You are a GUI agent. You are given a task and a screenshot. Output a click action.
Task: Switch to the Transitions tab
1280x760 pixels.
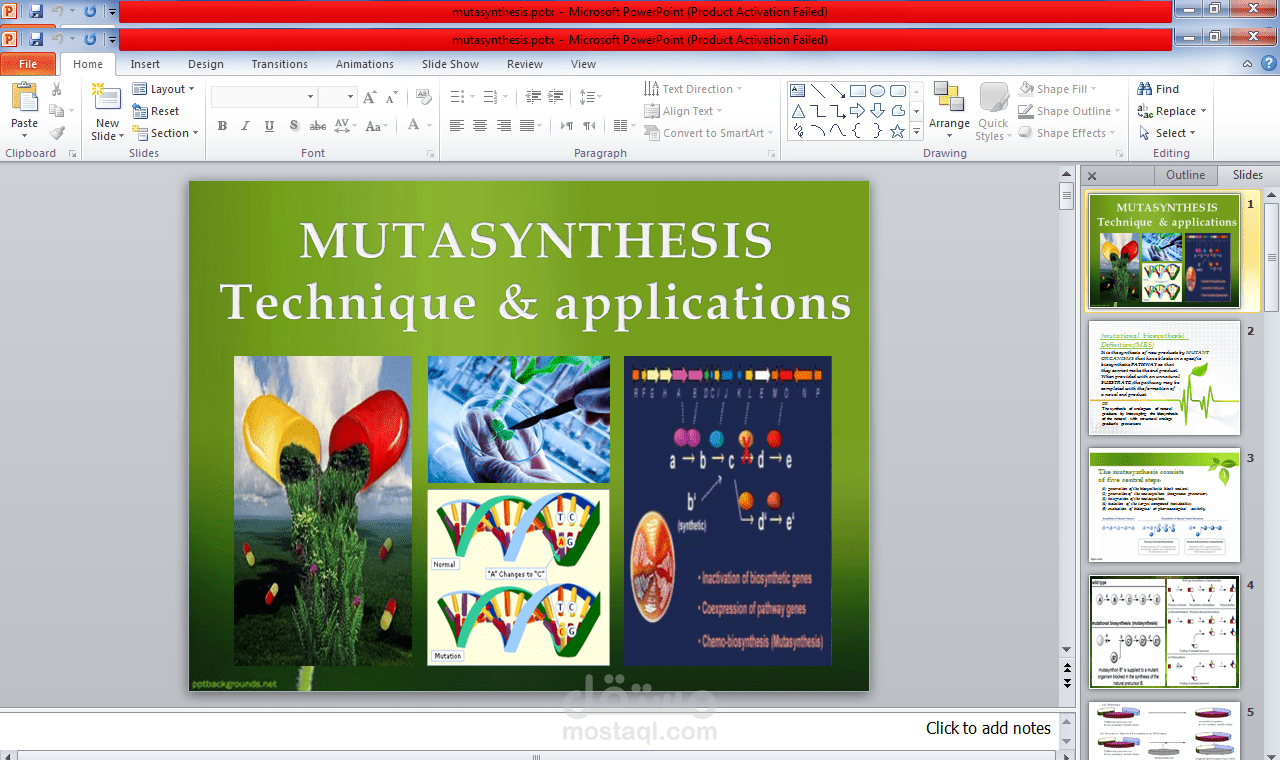(280, 64)
